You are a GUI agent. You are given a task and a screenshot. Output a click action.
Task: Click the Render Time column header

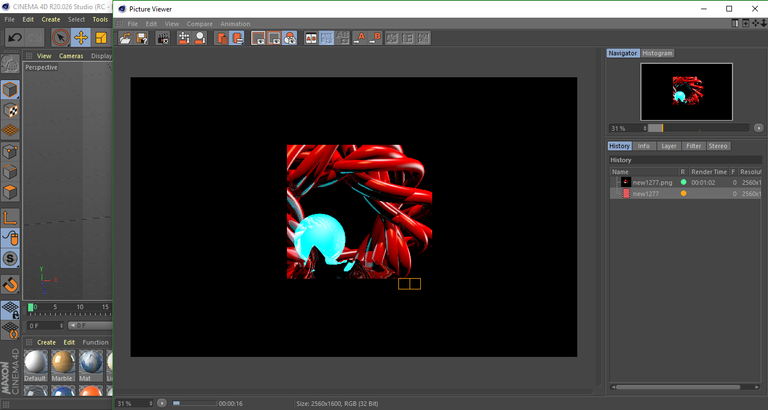(x=709, y=172)
